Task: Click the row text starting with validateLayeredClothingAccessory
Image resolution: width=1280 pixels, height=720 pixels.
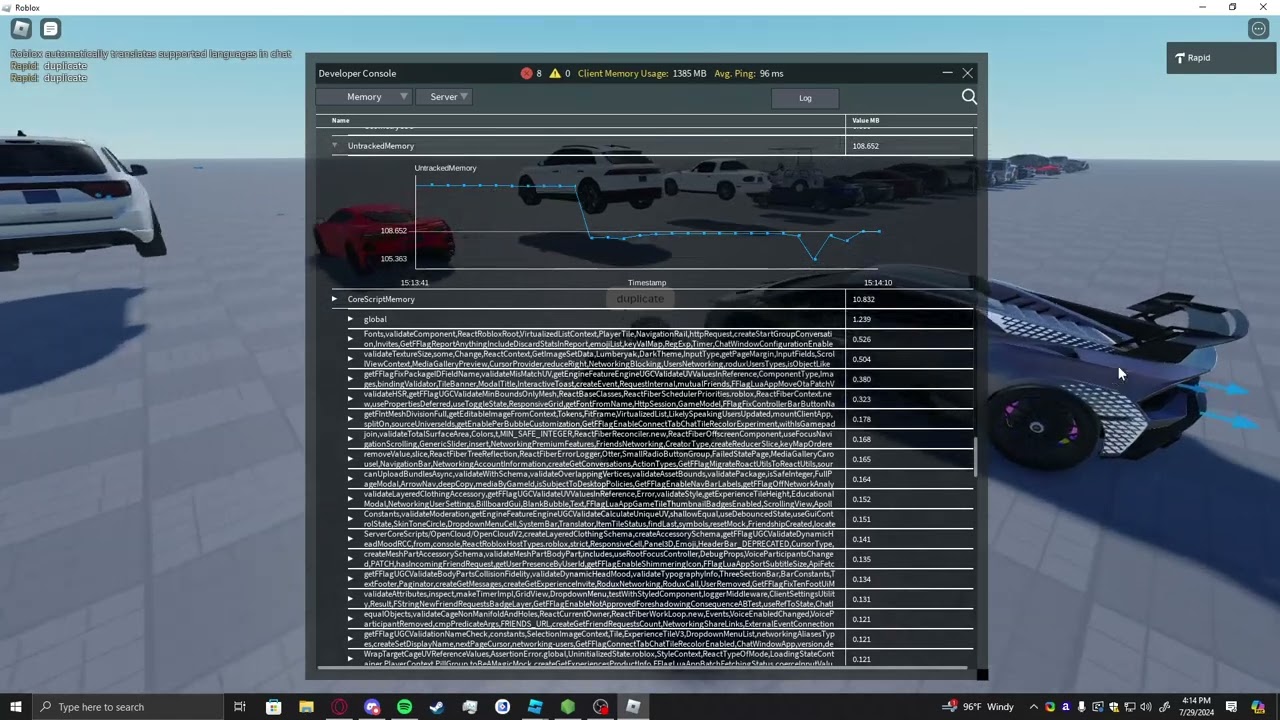Action: click(x=599, y=499)
